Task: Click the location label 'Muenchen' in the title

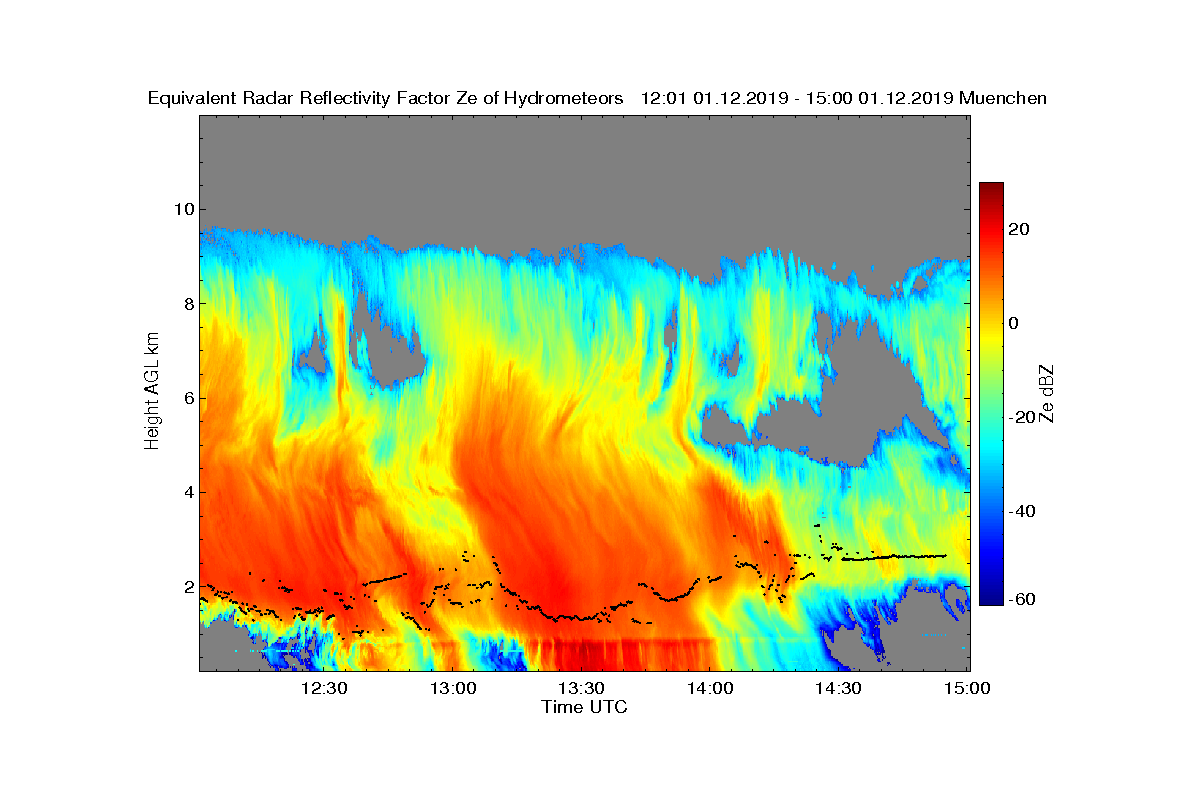Action: [1003, 98]
